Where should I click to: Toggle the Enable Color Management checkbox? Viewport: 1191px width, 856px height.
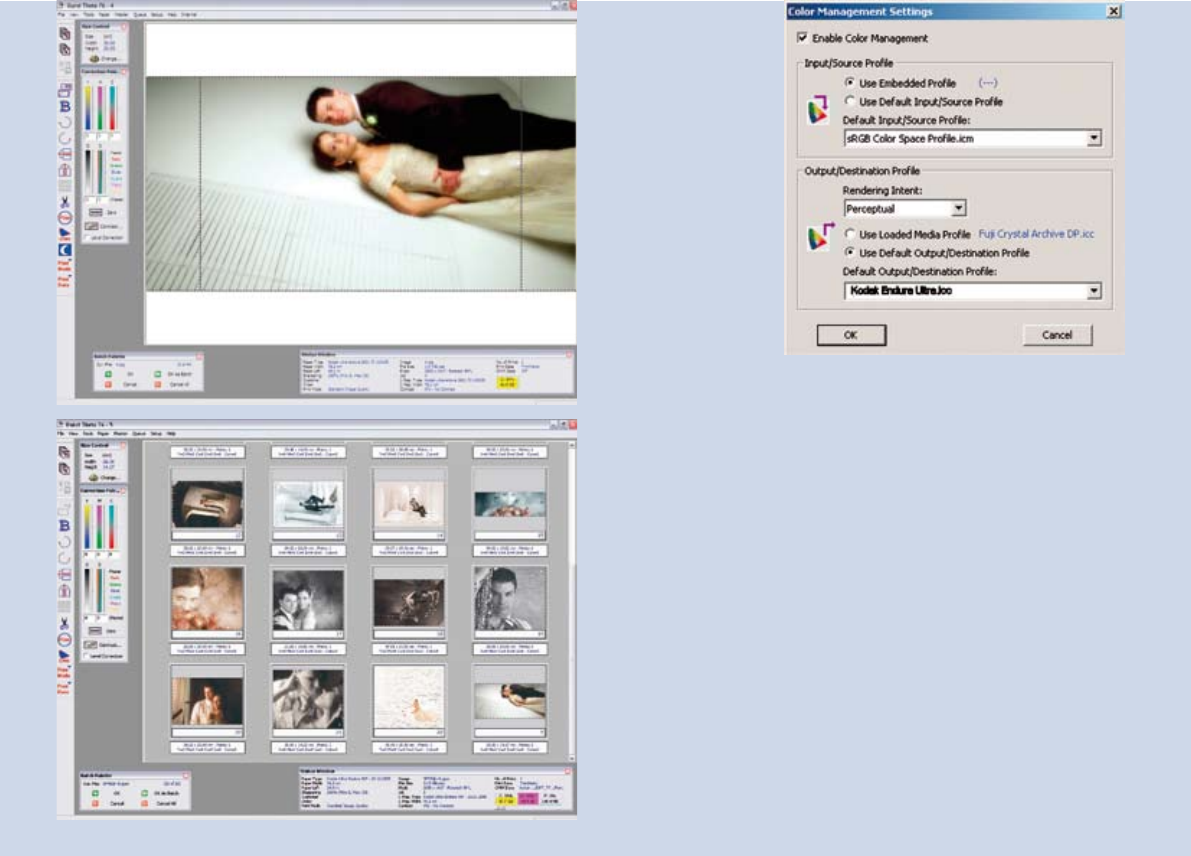(x=802, y=37)
